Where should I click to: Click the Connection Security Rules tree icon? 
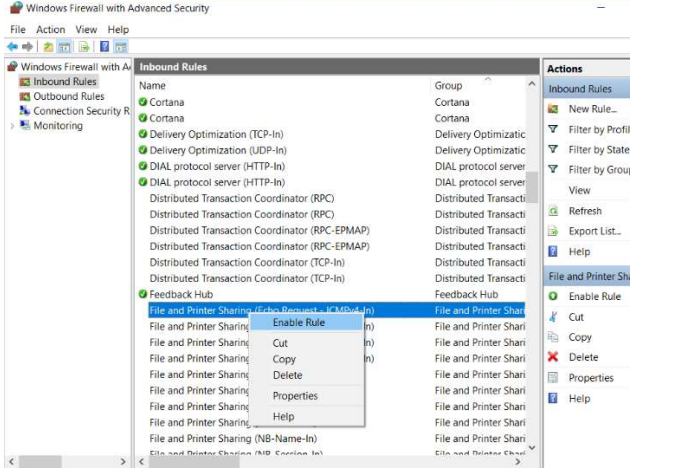coord(25,111)
